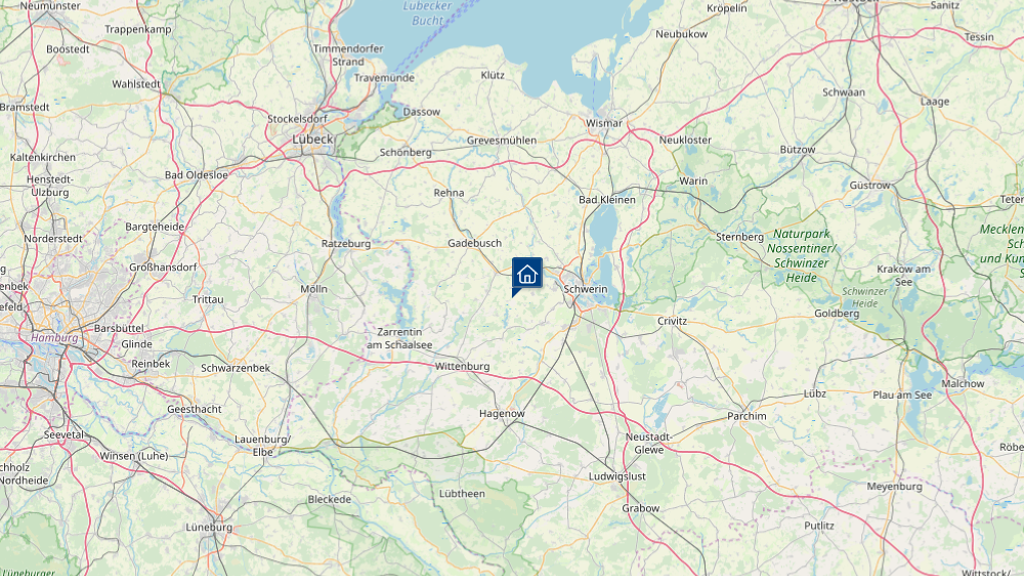1024x576 pixels.
Task: Click the Wittenburg town label
Action: pos(462,366)
